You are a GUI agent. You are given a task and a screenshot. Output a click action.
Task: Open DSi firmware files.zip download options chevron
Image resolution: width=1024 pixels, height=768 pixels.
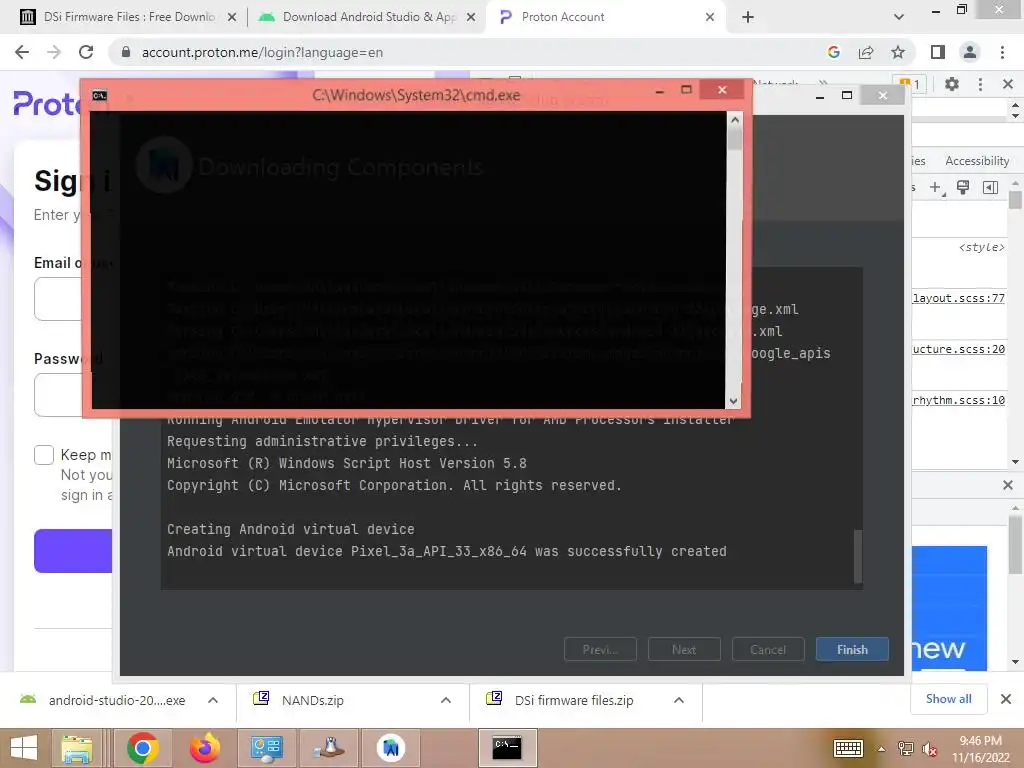coord(679,700)
